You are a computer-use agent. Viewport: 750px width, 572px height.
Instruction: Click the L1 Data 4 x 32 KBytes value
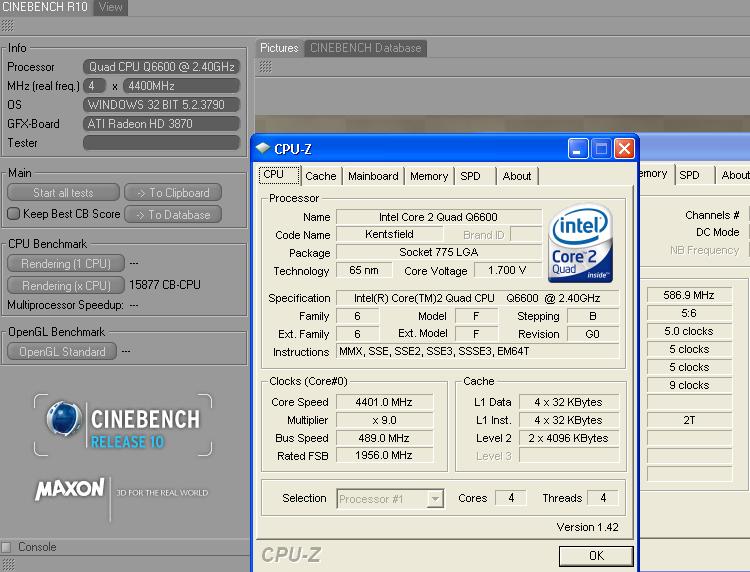569,402
